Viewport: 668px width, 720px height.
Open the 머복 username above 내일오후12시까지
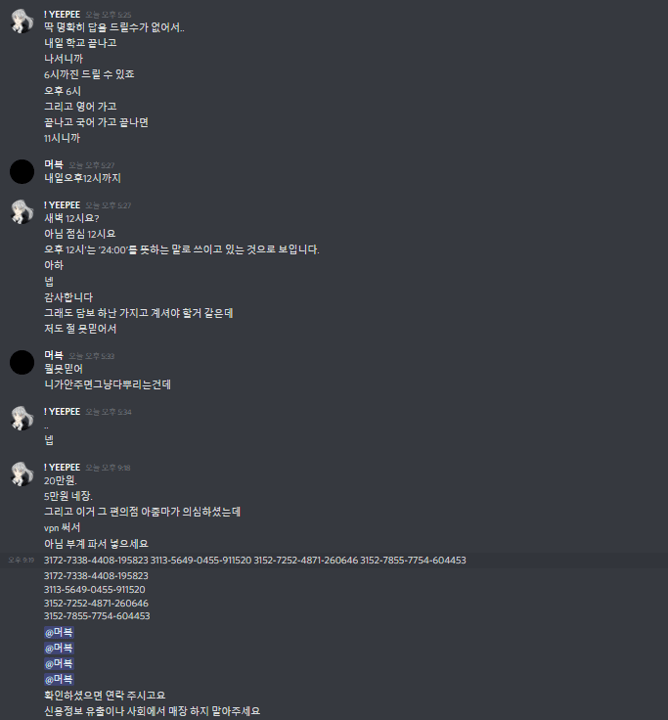(54, 164)
